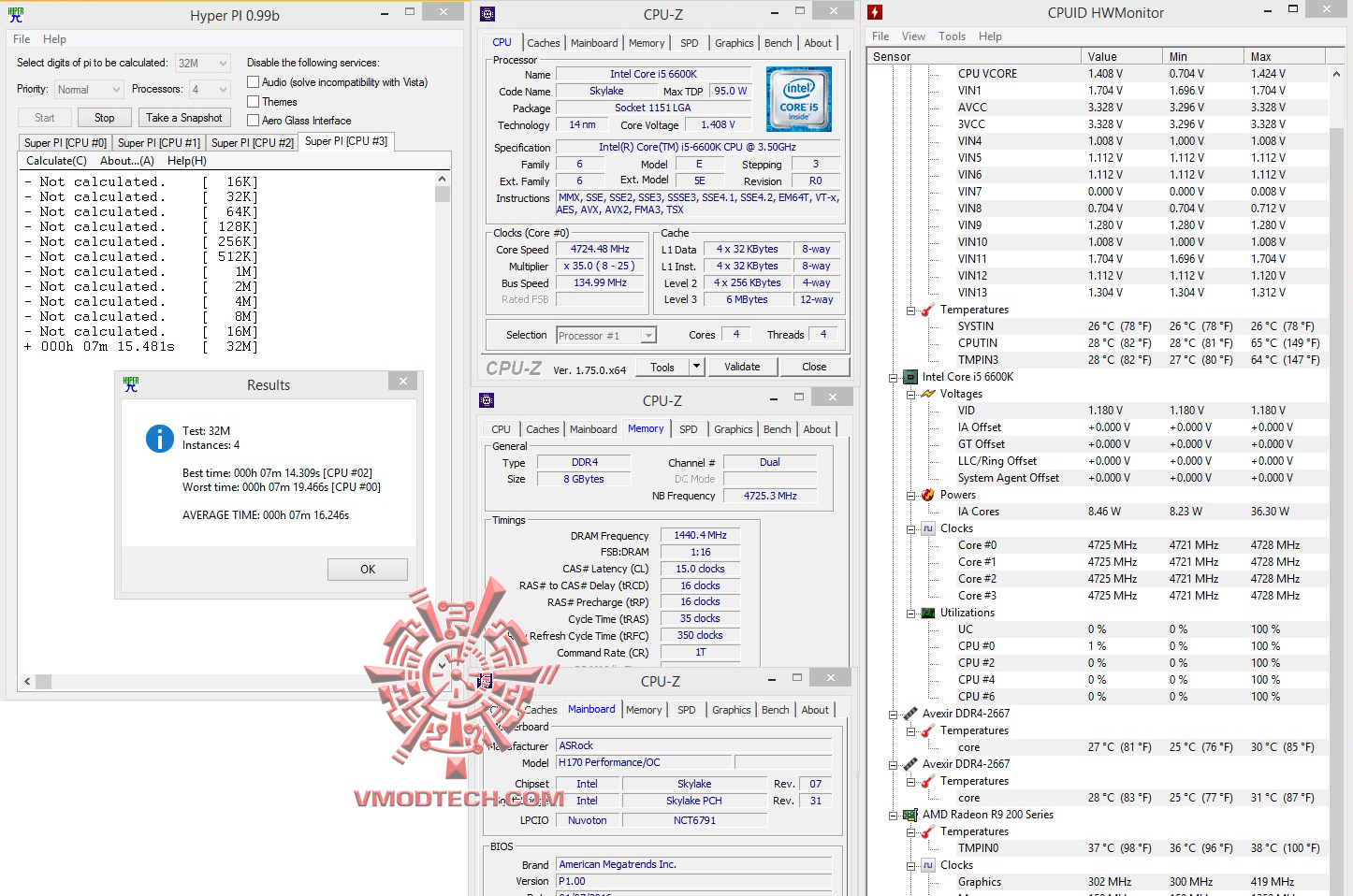This screenshot has height=896, width=1353.
Task: Open the About...(A) menu in Super PI
Action: [127, 161]
